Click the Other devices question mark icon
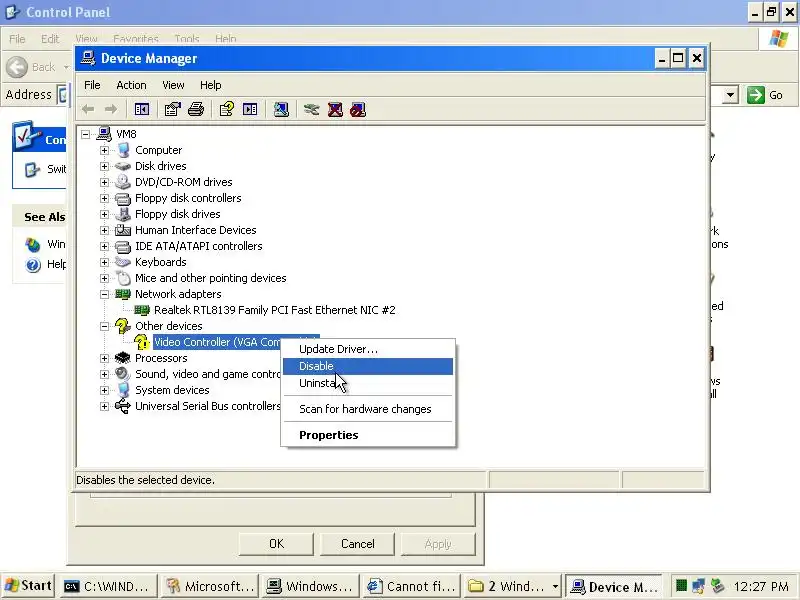This screenshot has height=600, width=800. (x=123, y=326)
